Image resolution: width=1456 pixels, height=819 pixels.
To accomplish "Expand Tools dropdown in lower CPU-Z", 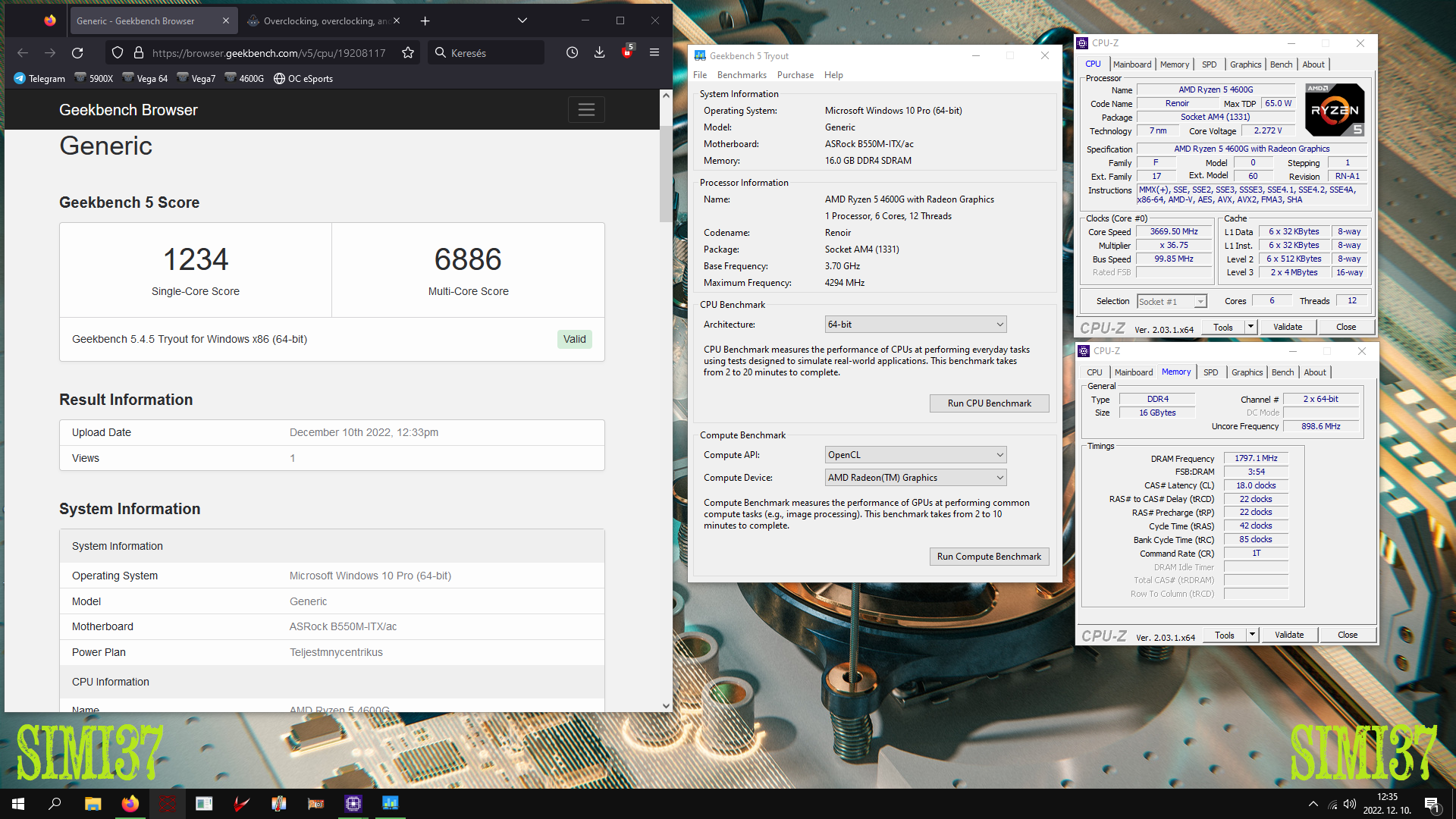I will tap(1252, 635).
